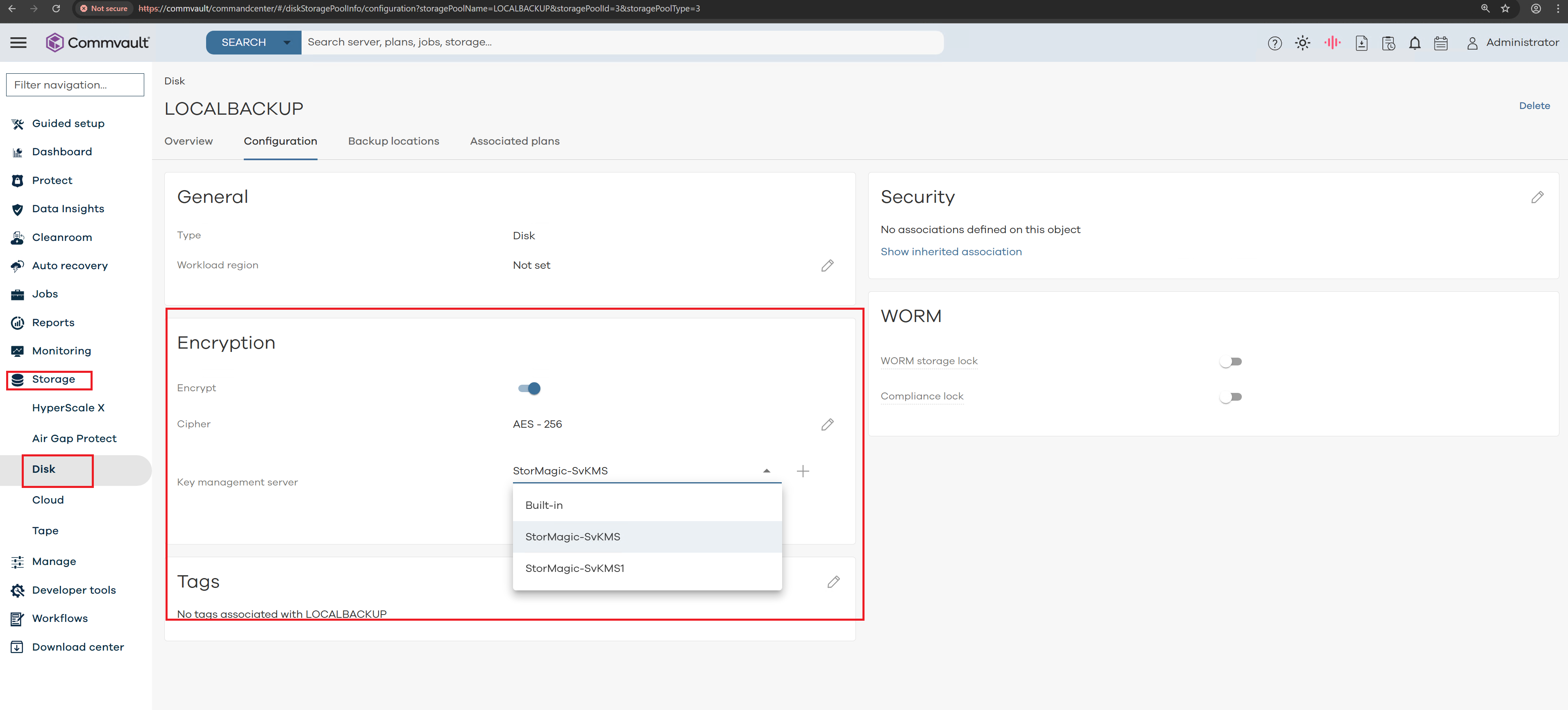Select HyperScale X under Storage

68,408
